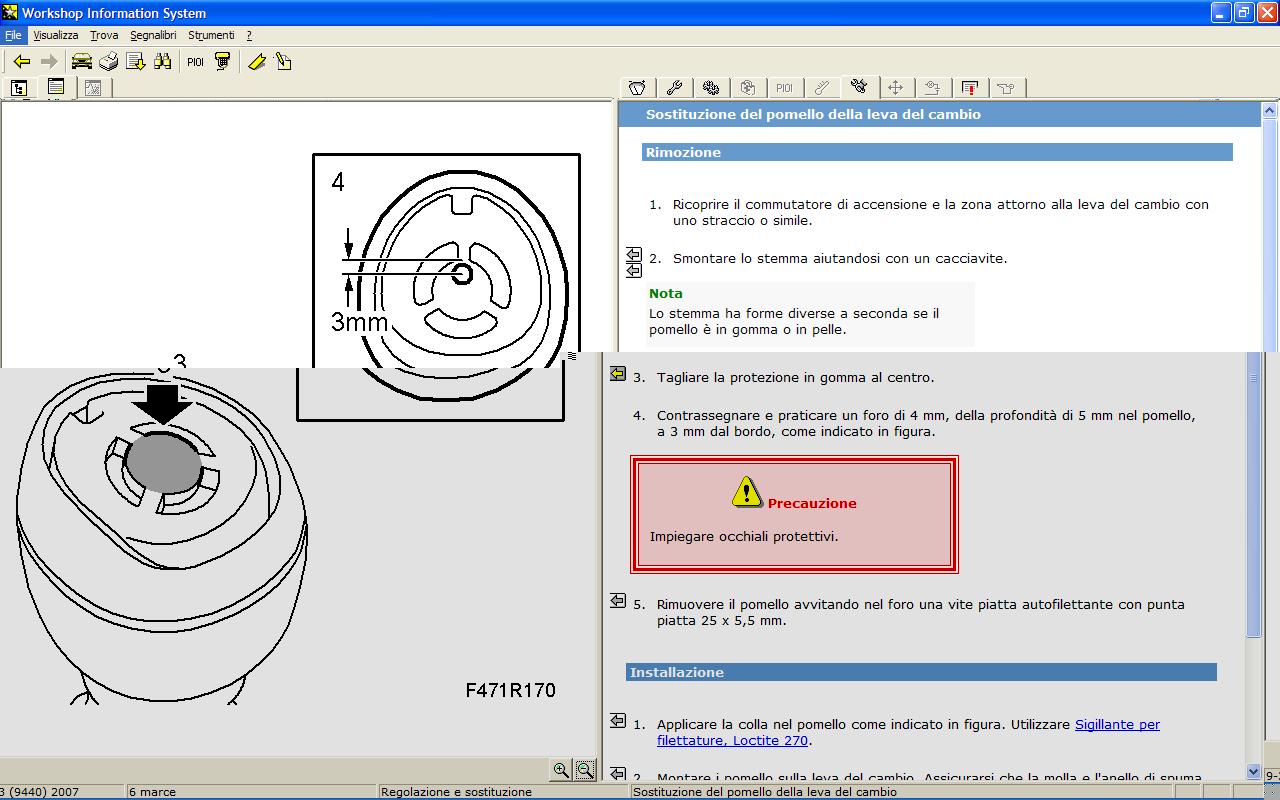The image size is (1280, 800).
Task: Click the greyed pipe fitting tab
Action: (1006, 88)
